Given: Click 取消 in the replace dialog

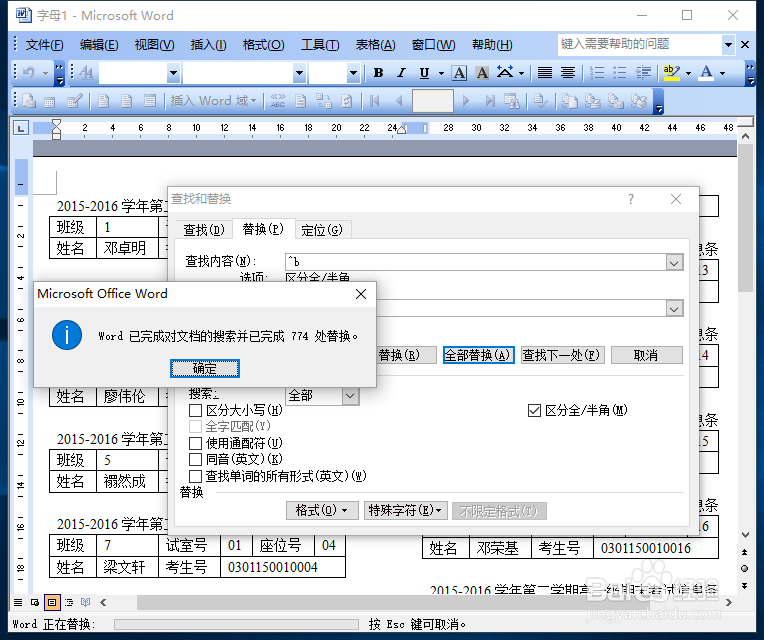Looking at the screenshot, I should click(x=647, y=355).
